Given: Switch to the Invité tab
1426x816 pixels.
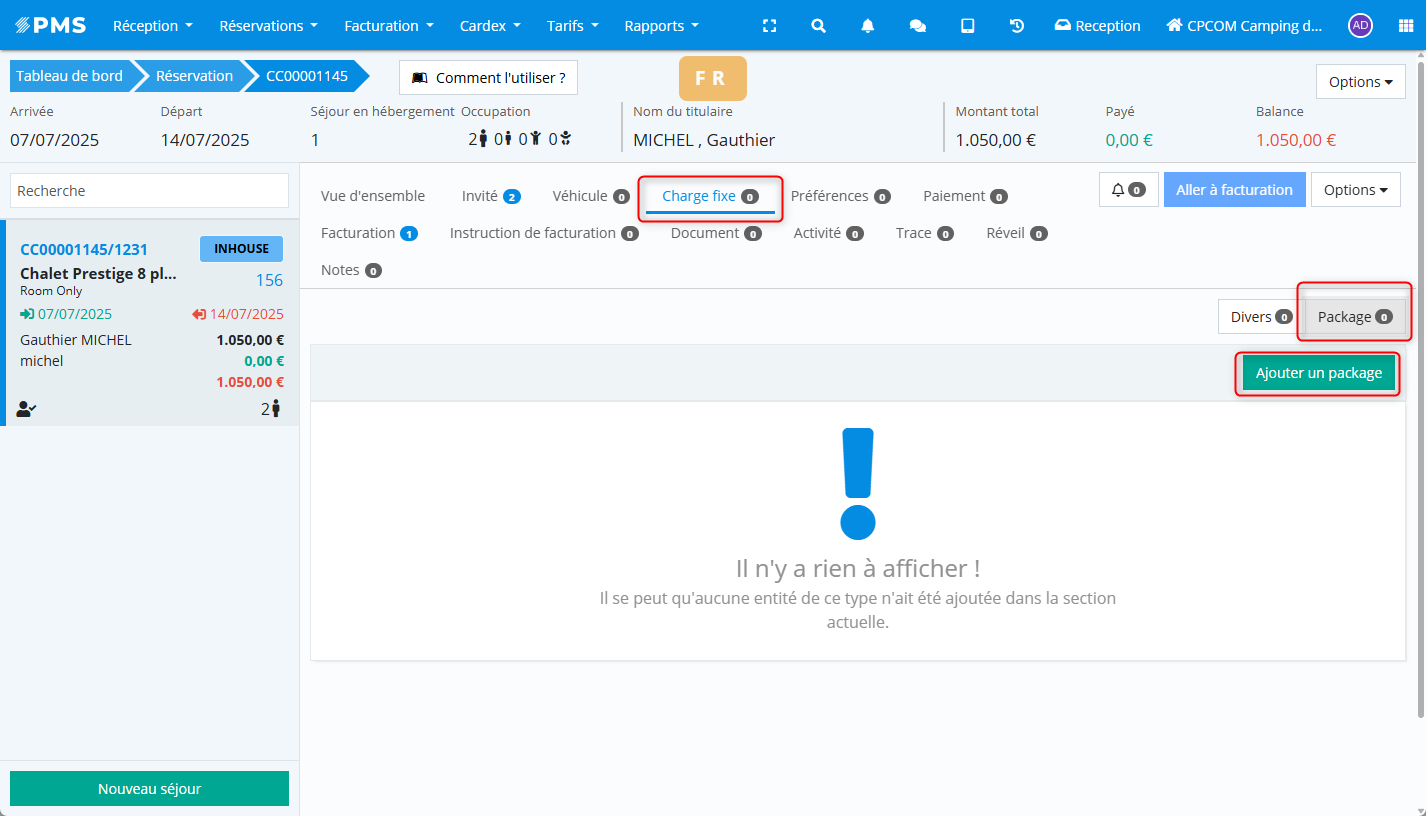Looking at the screenshot, I should click(490, 196).
